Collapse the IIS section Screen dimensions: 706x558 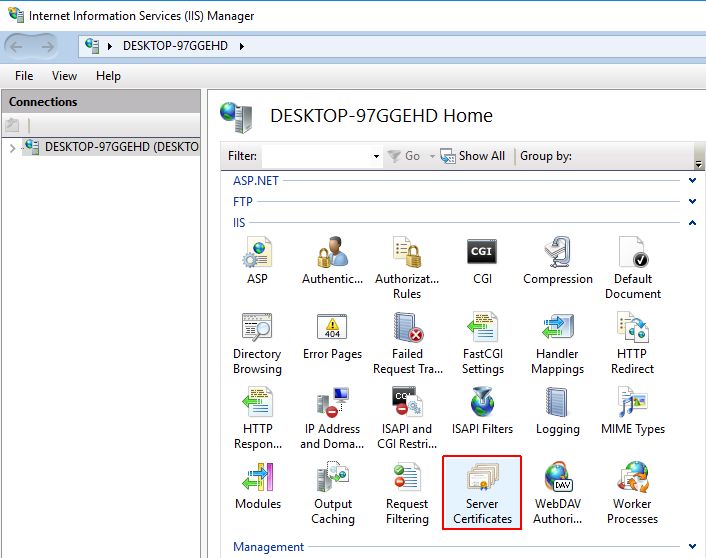(692, 223)
